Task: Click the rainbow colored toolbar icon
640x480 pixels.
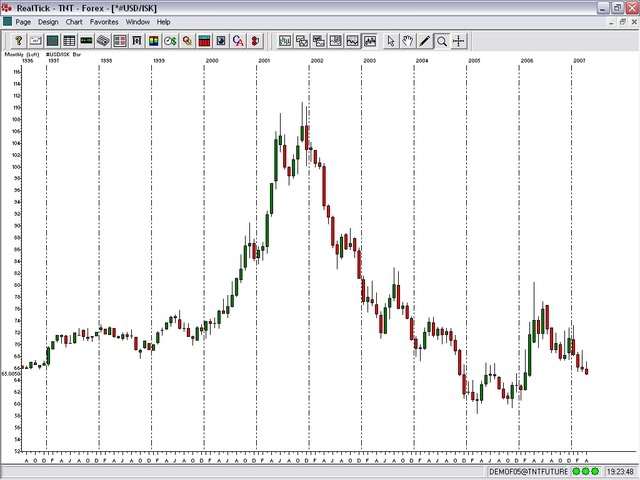Action: pyautogui.click(x=154, y=41)
